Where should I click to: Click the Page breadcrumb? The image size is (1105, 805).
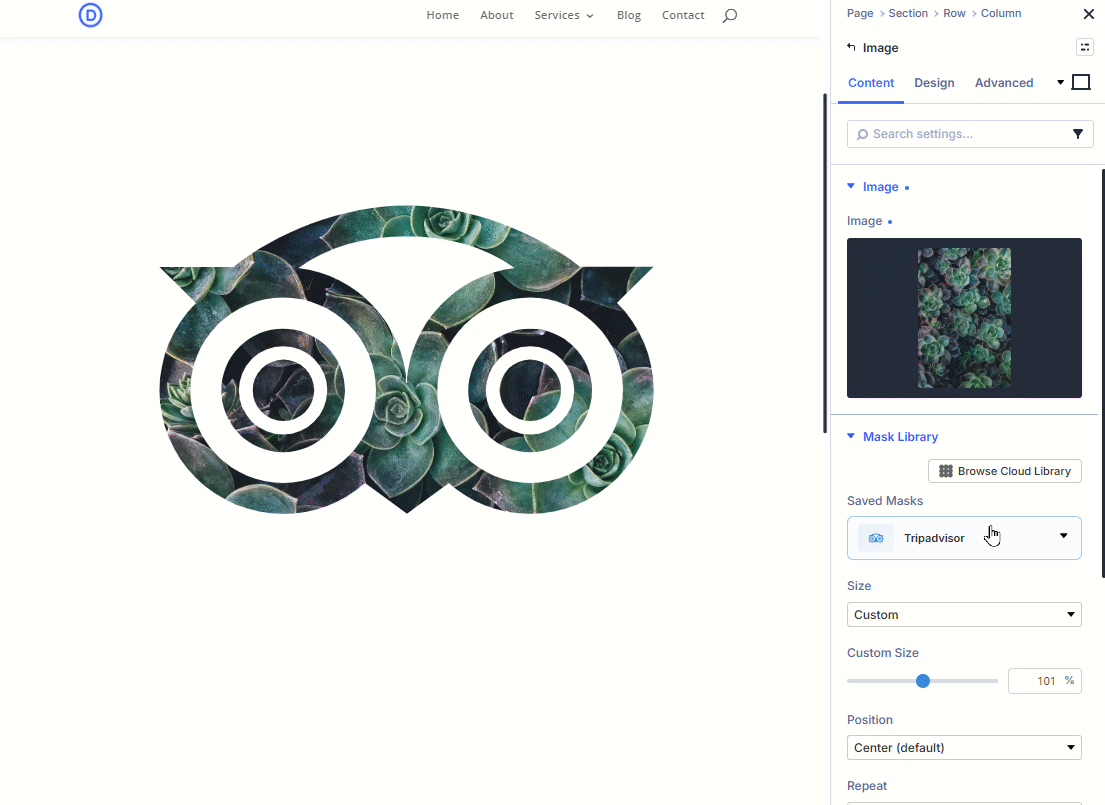click(860, 13)
